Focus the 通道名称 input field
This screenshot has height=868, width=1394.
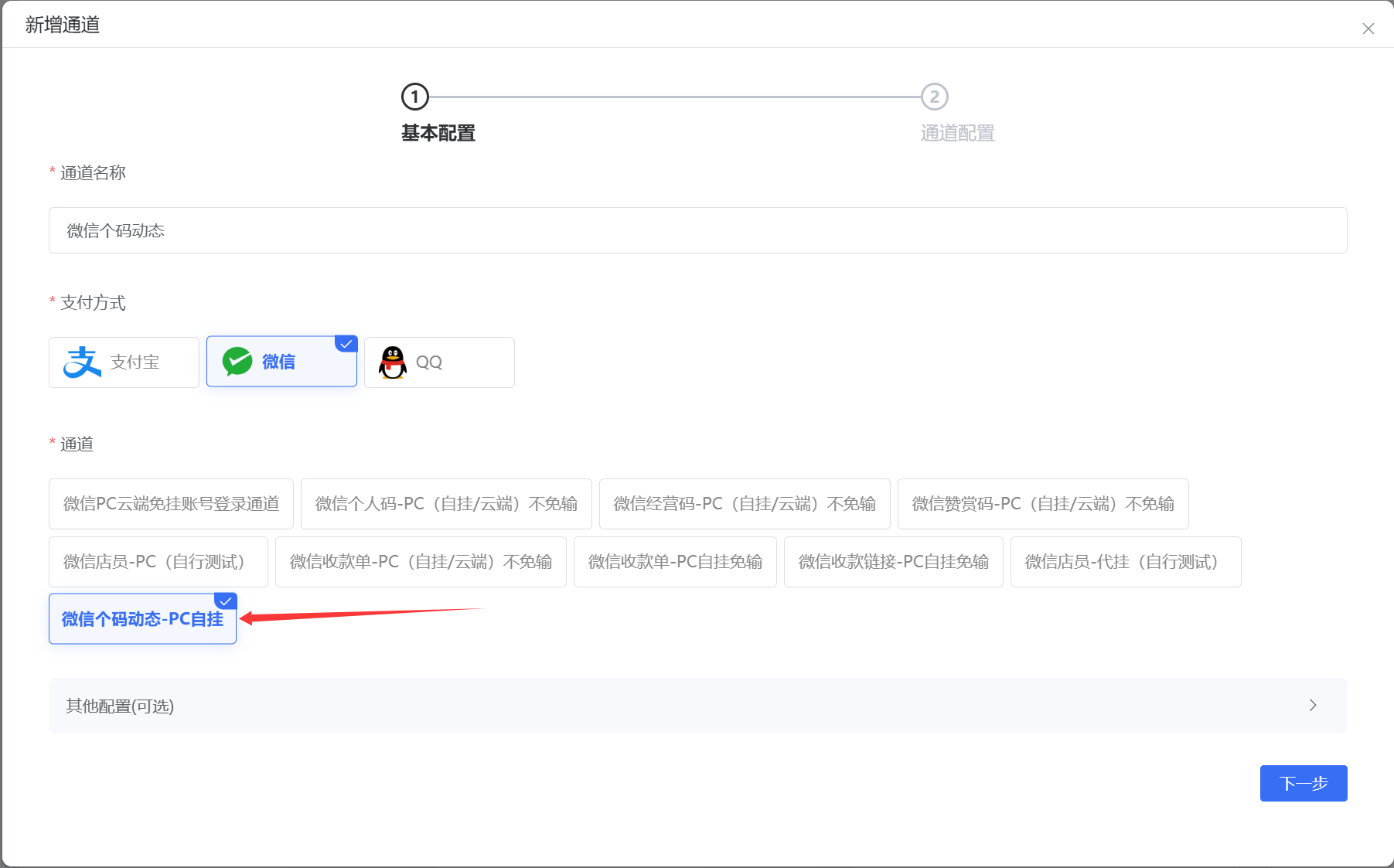[x=697, y=230]
